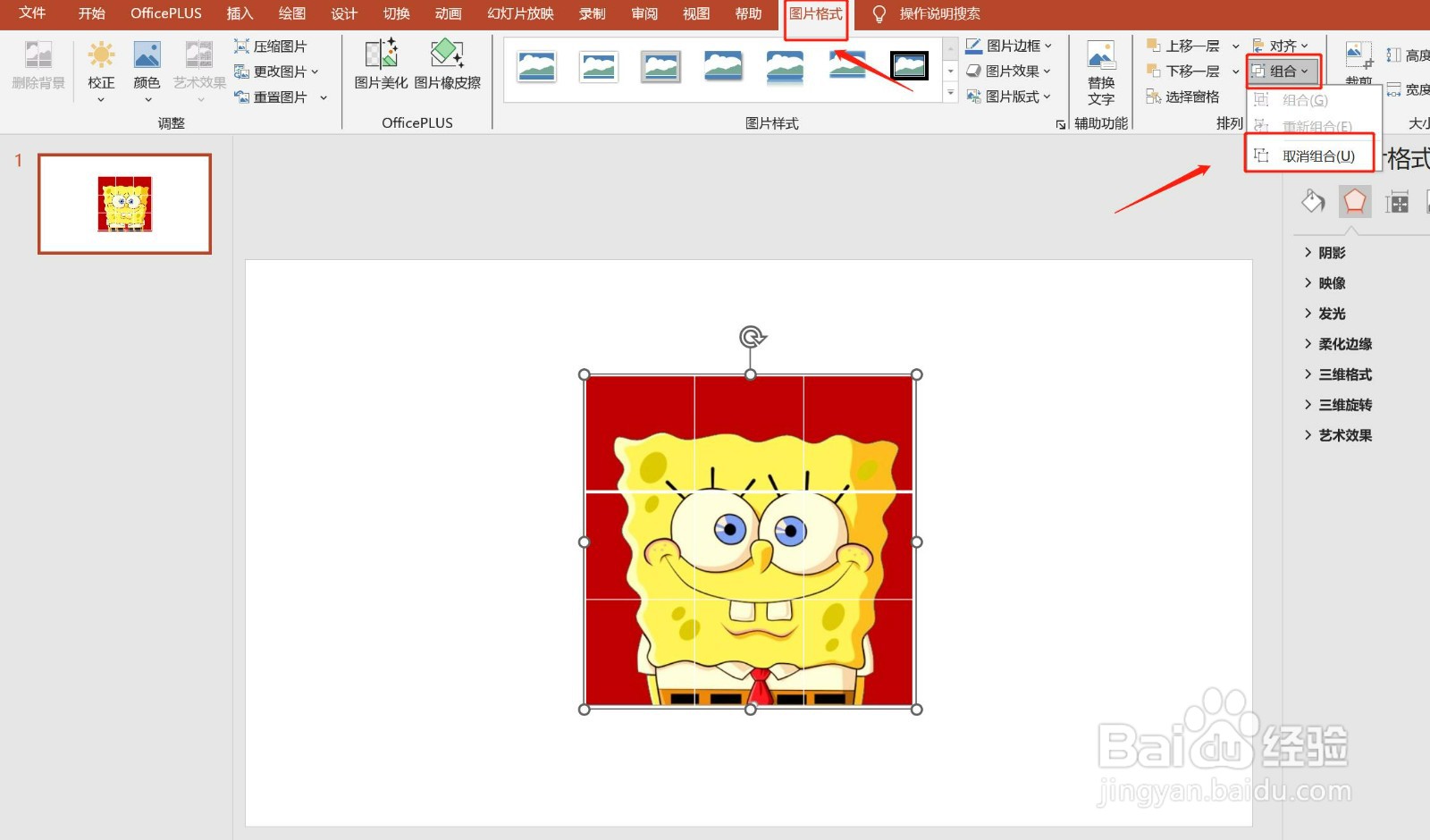Switch to the Draw (绘图) tab
Image resolution: width=1430 pixels, height=840 pixels.
point(292,13)
